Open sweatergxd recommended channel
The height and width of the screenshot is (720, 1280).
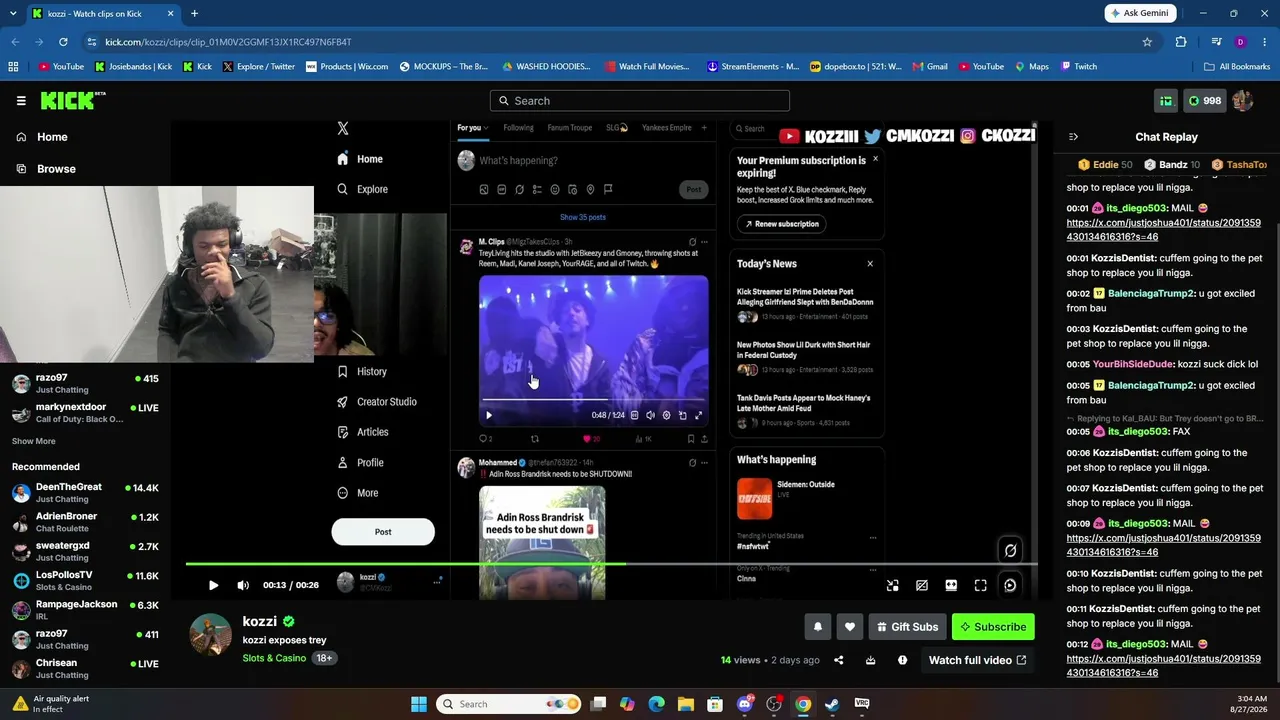tap(85, 552)
